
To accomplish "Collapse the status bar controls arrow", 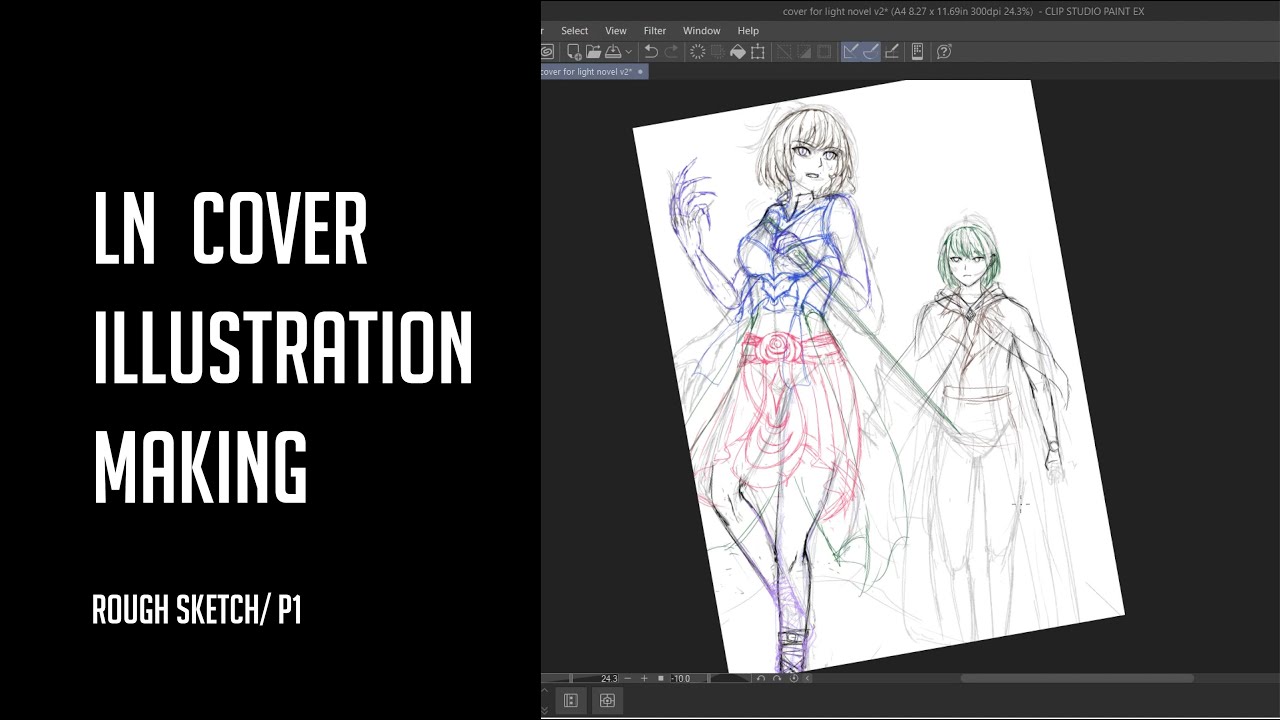I will (807, 678).
